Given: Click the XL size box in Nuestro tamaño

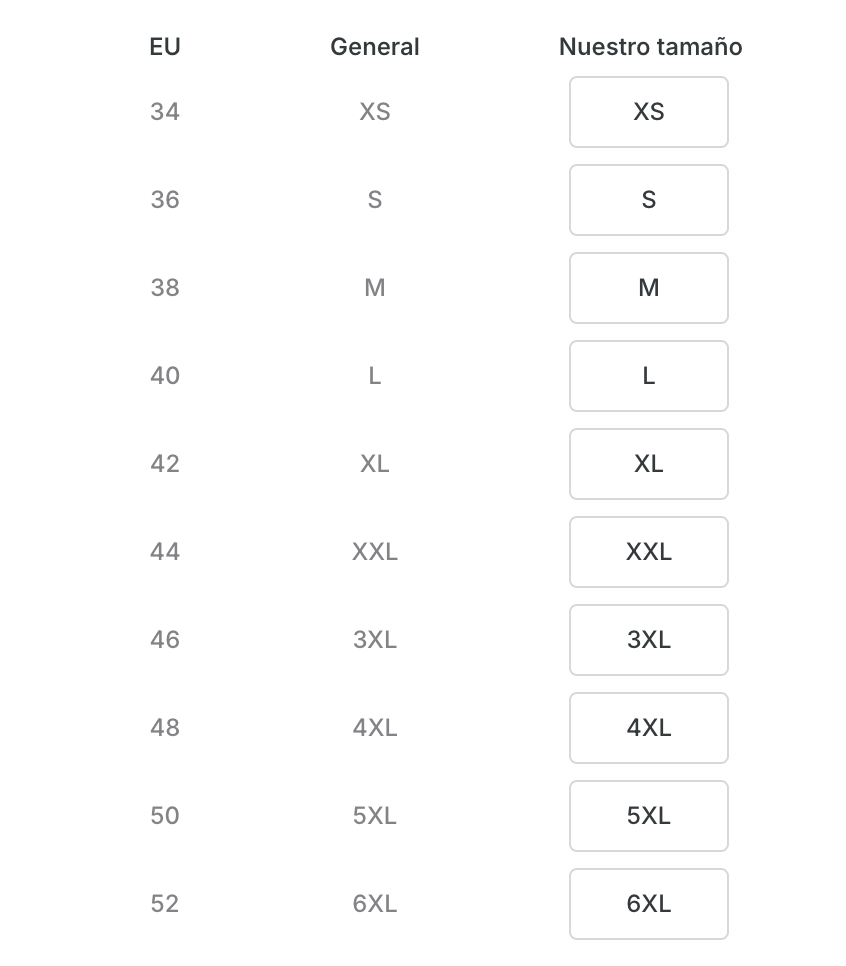Looking at the screenshot, I should [649, 464].
